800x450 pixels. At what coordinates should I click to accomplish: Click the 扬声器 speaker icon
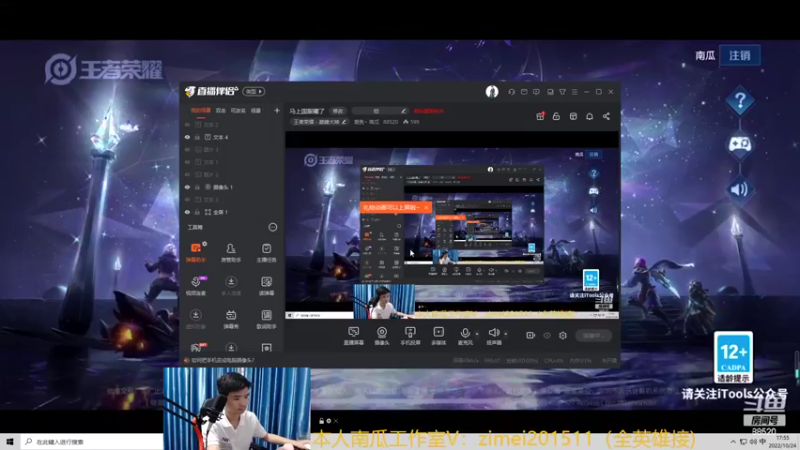493,333
